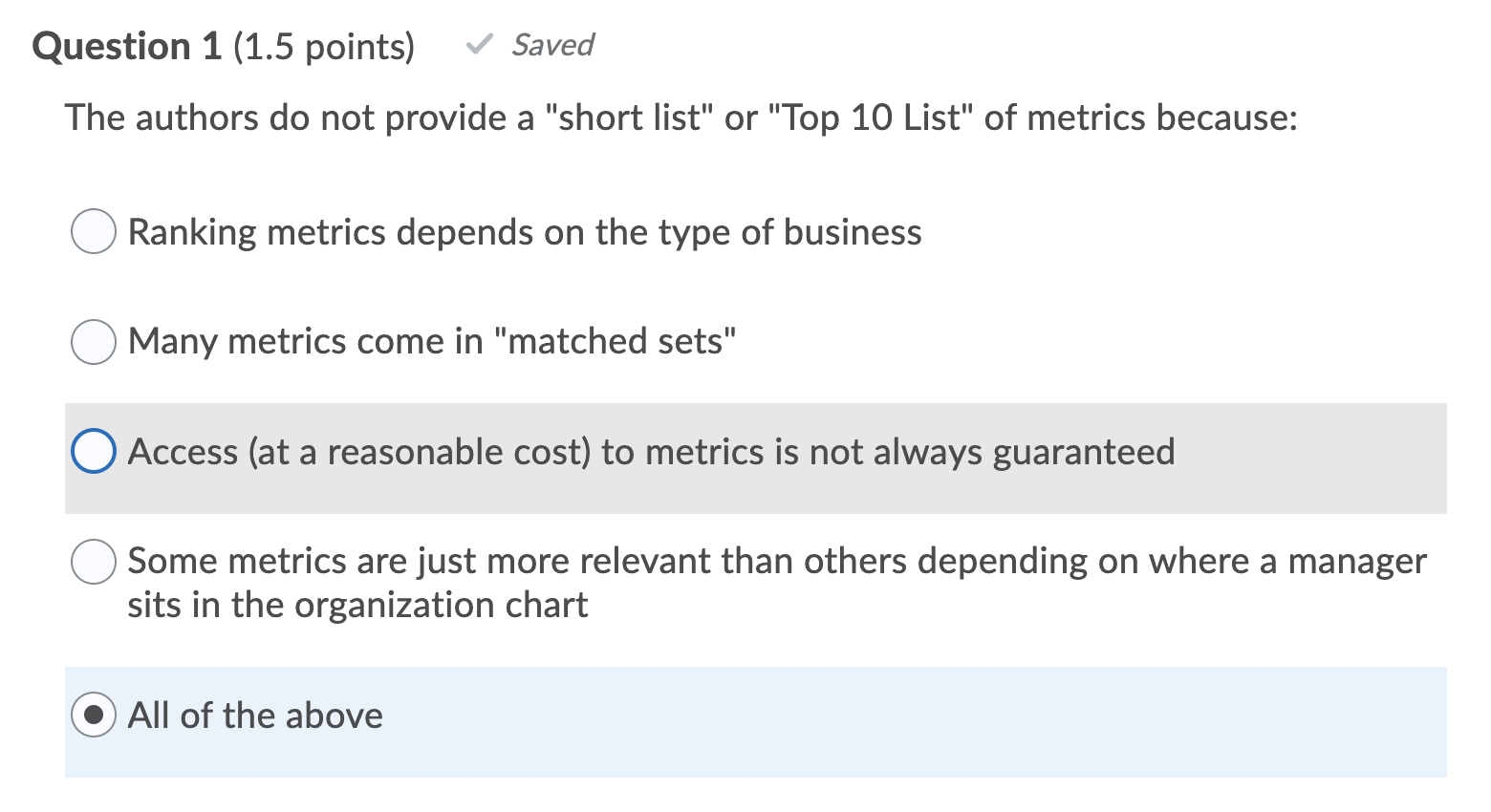The height and width of the screenshot is (812, 1491).
Task: Click the 'Saved' status label
Action: coord(552,44)
